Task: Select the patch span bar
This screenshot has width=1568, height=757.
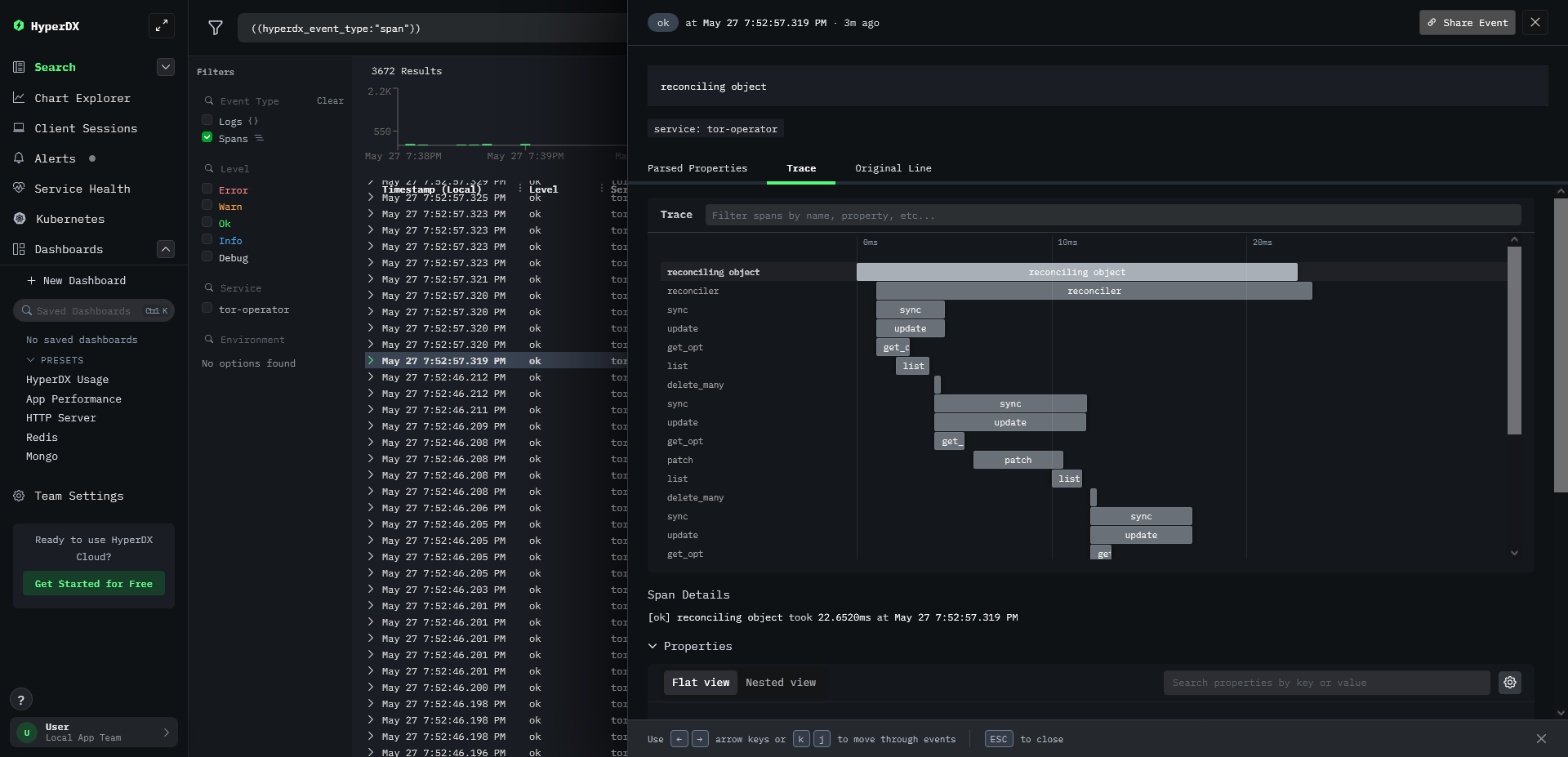Action: (x=1018, y=460)
